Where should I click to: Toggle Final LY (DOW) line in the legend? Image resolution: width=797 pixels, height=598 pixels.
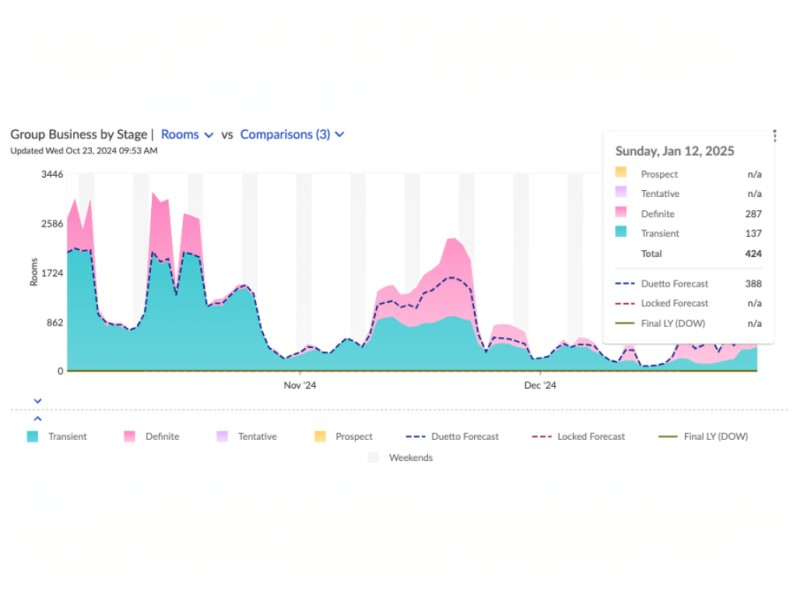(x=703, y=436)
